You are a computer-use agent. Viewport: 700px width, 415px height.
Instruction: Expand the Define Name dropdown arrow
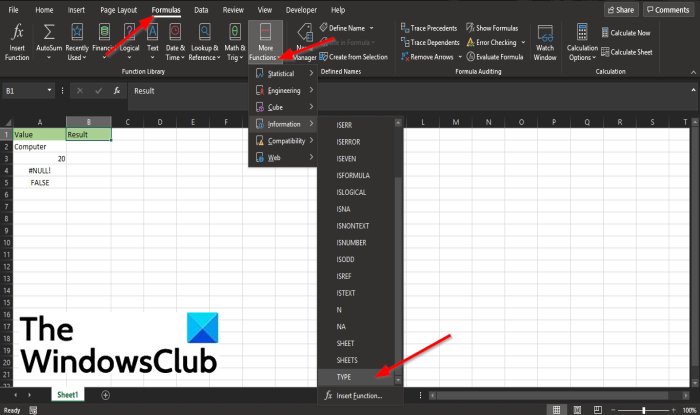[x=371, y=28]
